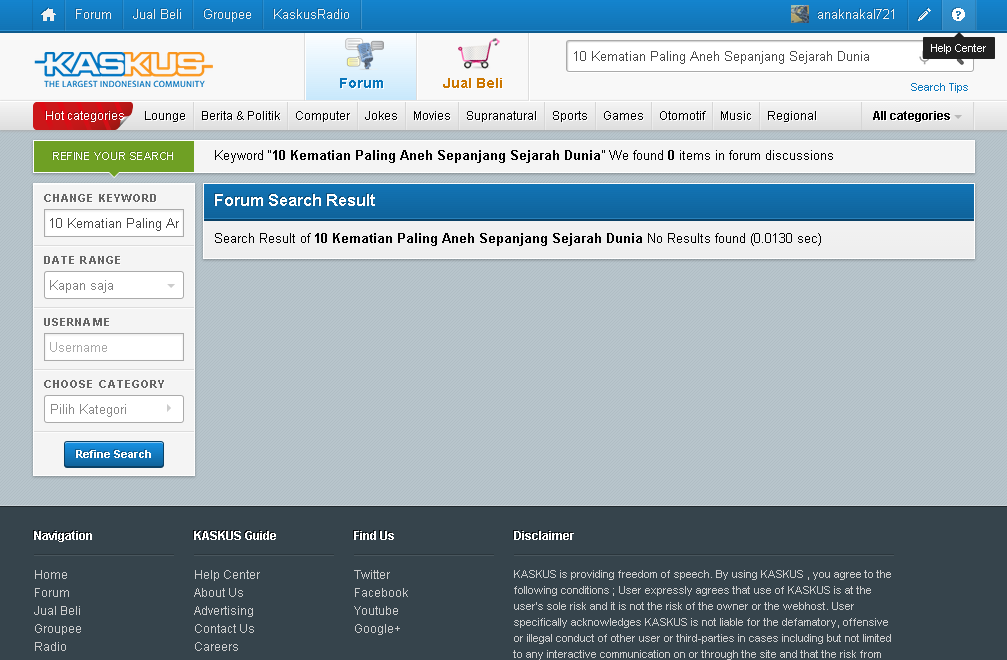Open the Jokes category
1007x660 pixels.
pos(381,116)
